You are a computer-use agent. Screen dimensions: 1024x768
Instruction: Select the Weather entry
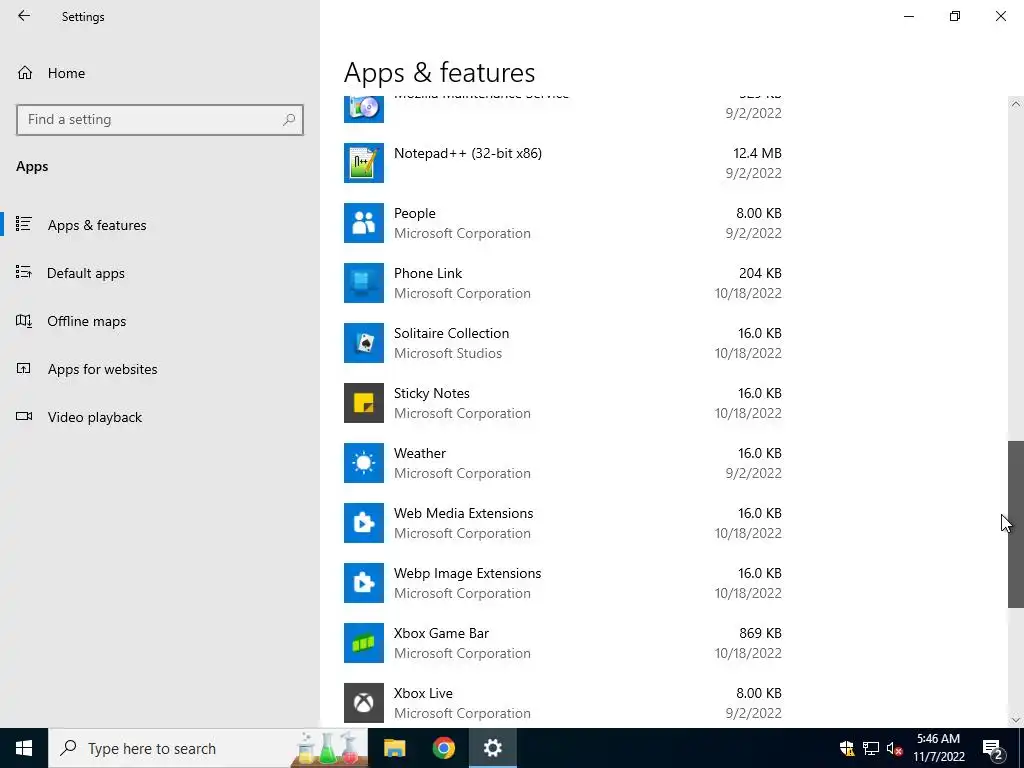563,463
